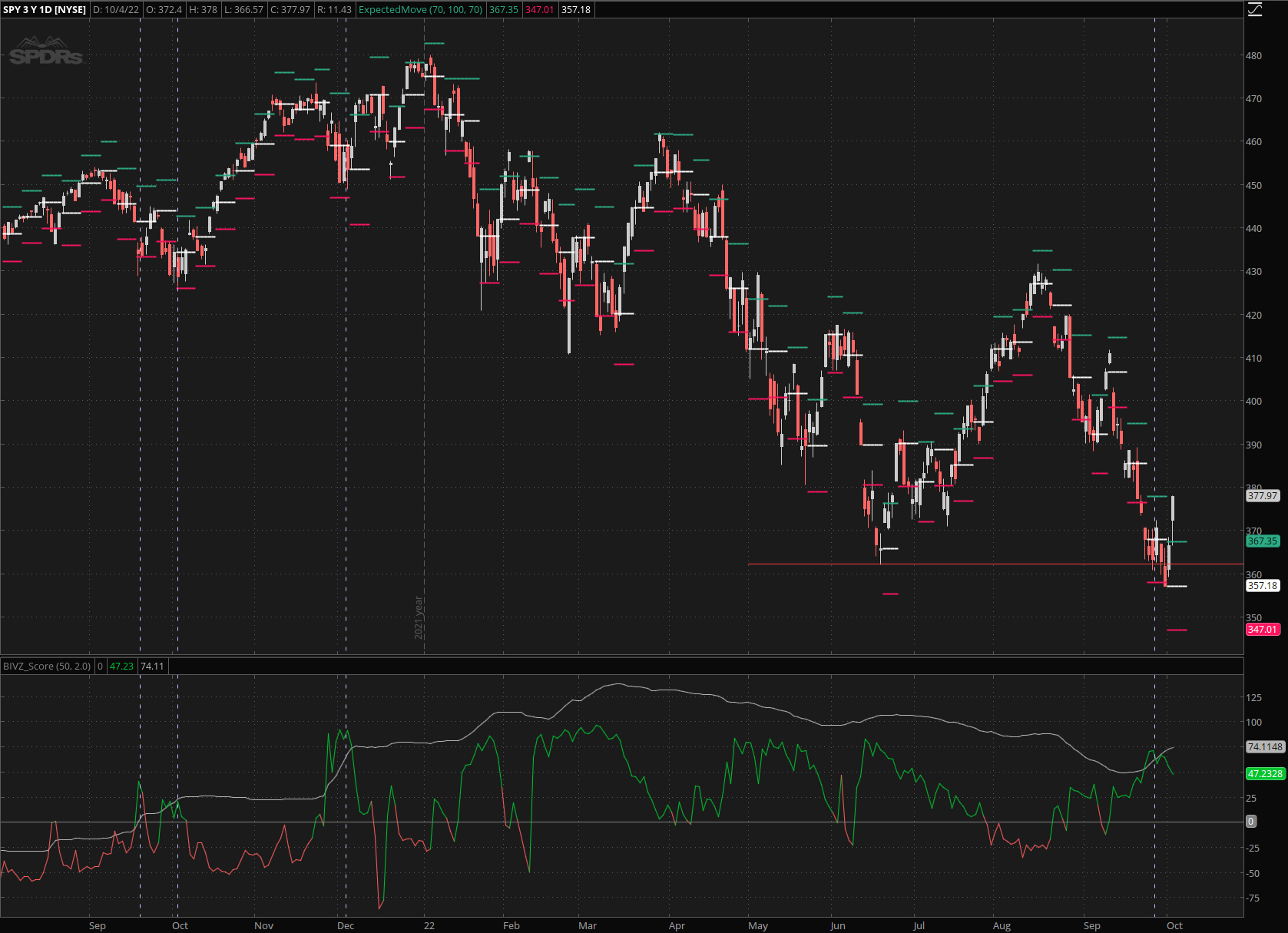Click the zero-level bubble on indicator axis
The width and height of the screenshot is (1288, 933).
tap(1251, 822)
